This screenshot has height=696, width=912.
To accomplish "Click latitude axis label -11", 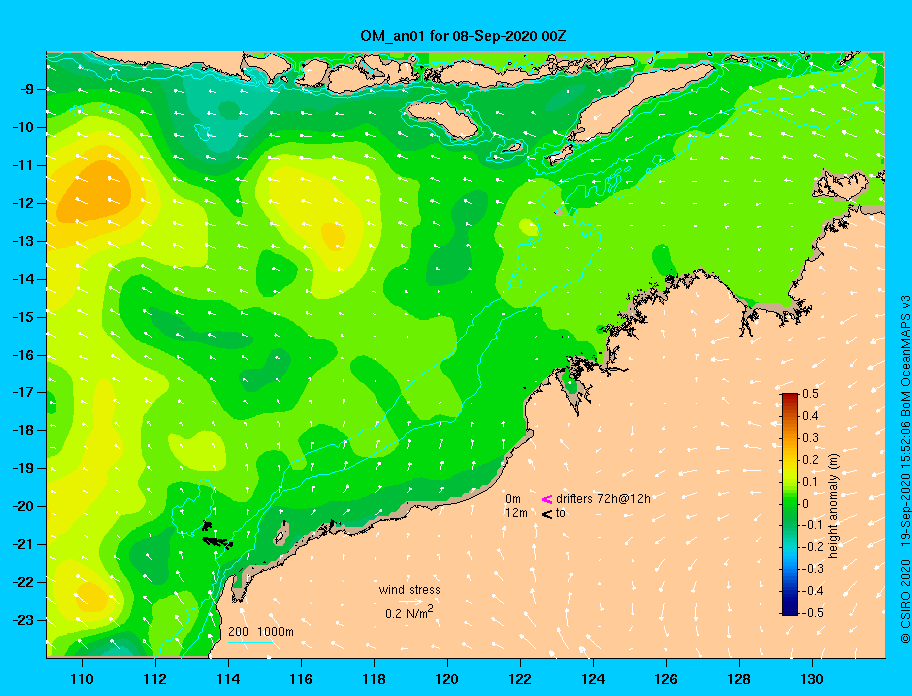I will [x=23, y=165].
